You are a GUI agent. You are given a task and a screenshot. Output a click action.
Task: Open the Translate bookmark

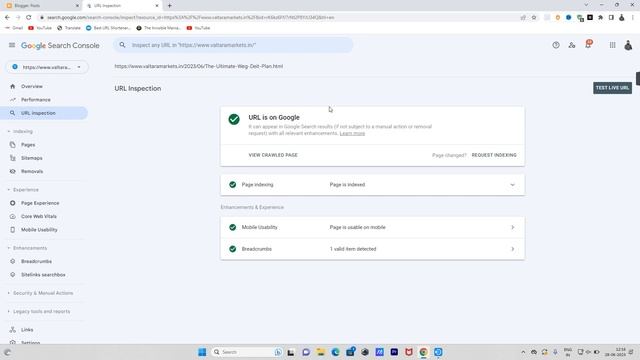pyautogui.click(x=69, y=28)
